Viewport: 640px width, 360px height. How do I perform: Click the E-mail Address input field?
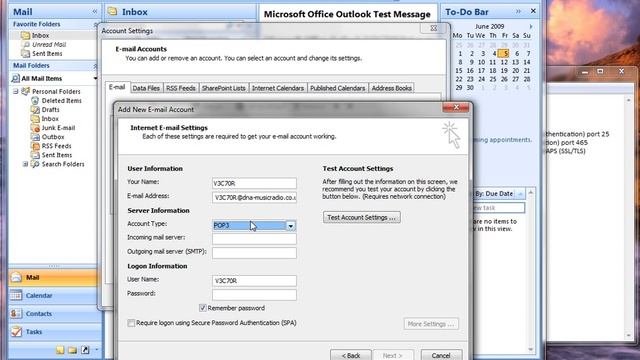254,198
